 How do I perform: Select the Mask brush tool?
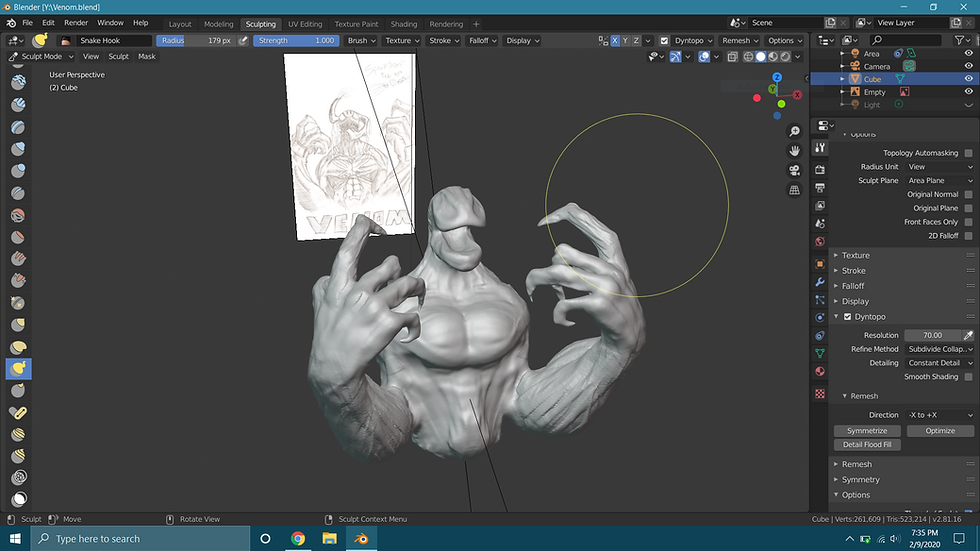(x=18, y=500)
